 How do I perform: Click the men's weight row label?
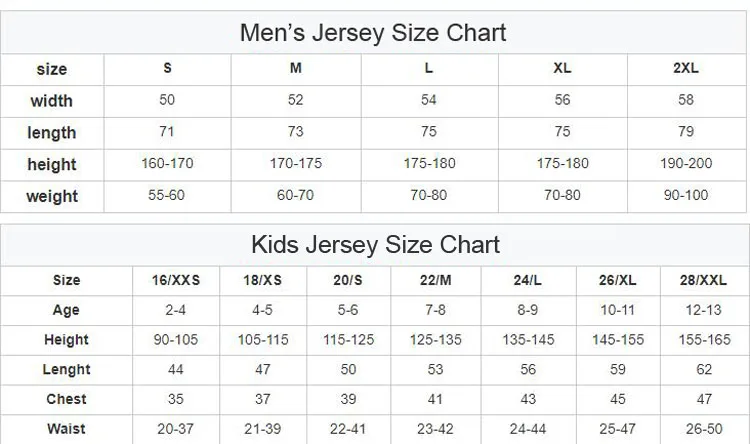click(52, 196)
